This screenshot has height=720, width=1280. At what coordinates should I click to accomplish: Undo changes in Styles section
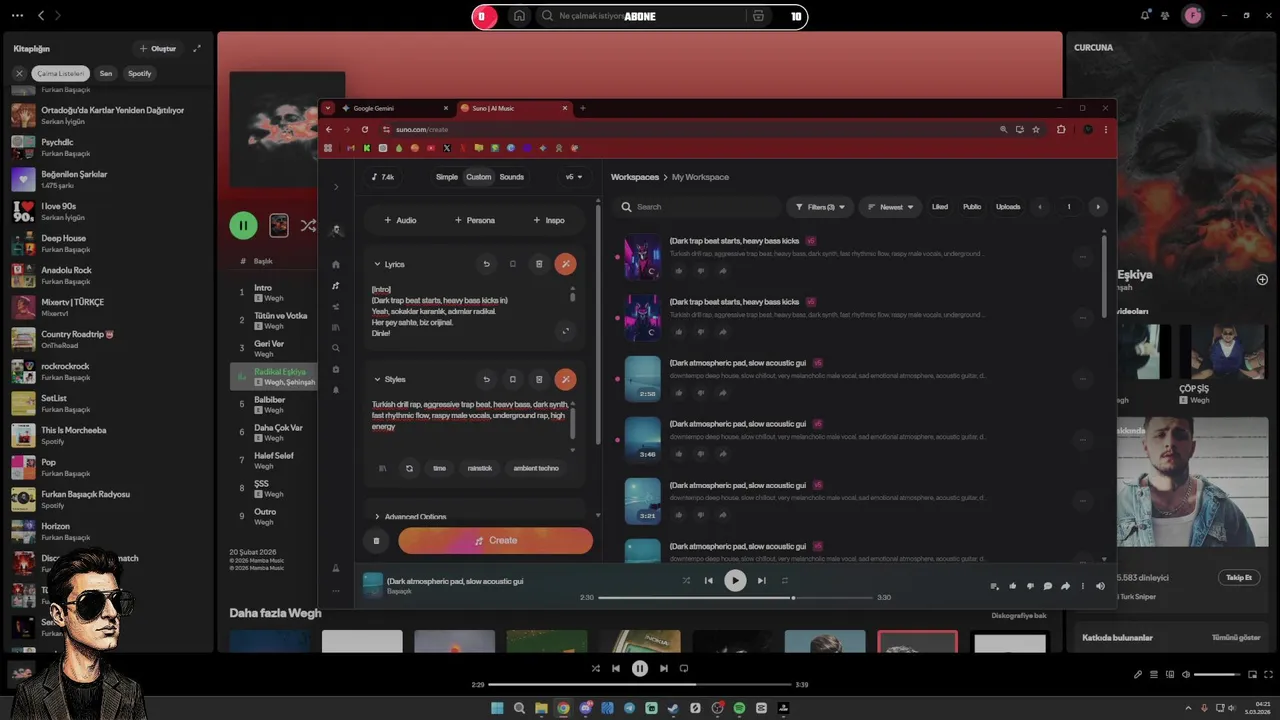pos(487,379)
